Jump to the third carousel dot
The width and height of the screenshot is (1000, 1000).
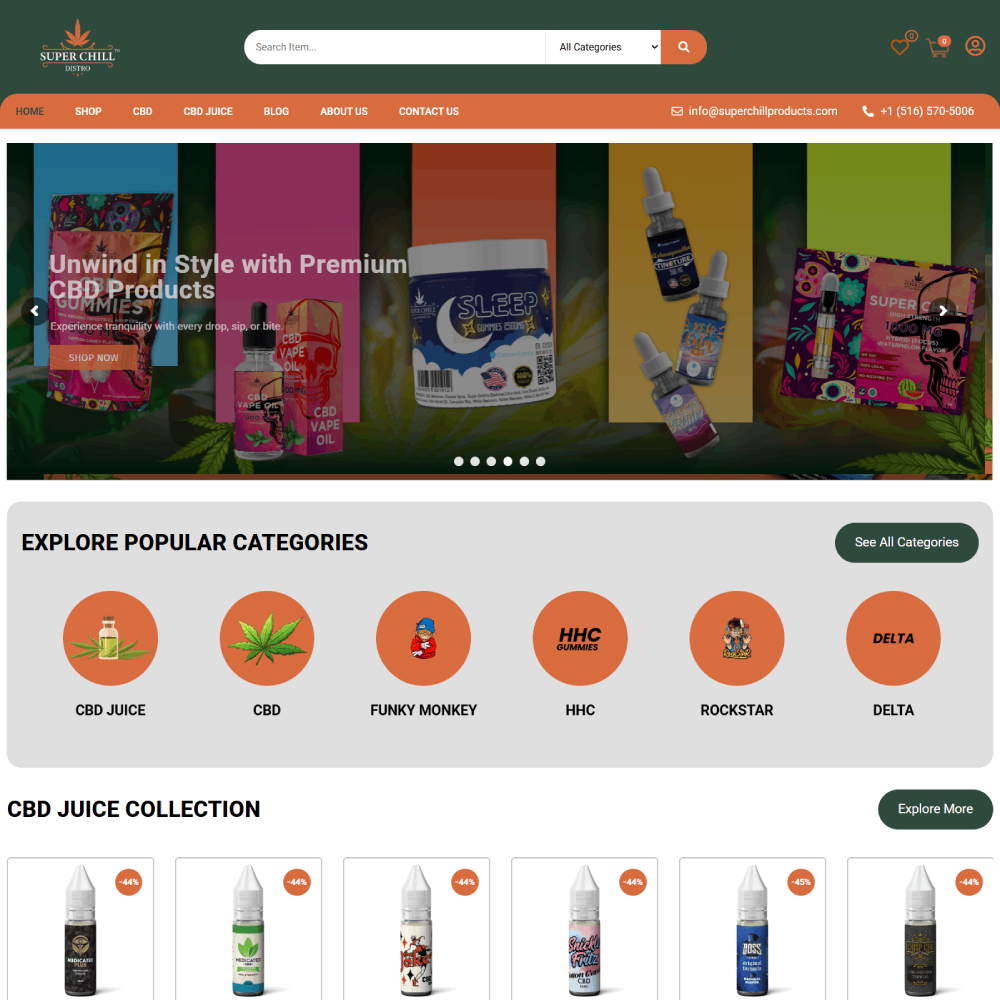(491, 461)
